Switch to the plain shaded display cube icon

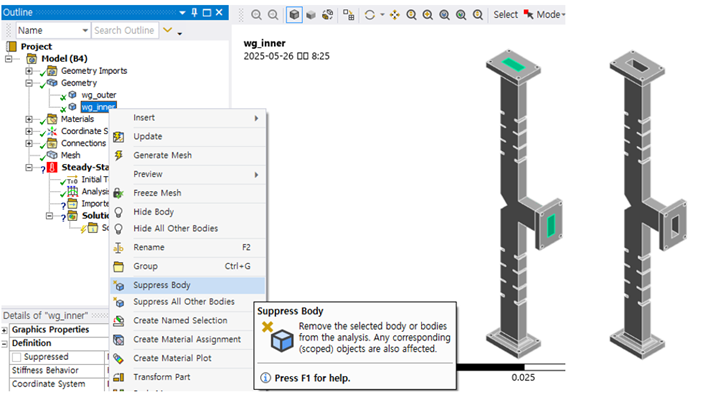tap(311, 15)
